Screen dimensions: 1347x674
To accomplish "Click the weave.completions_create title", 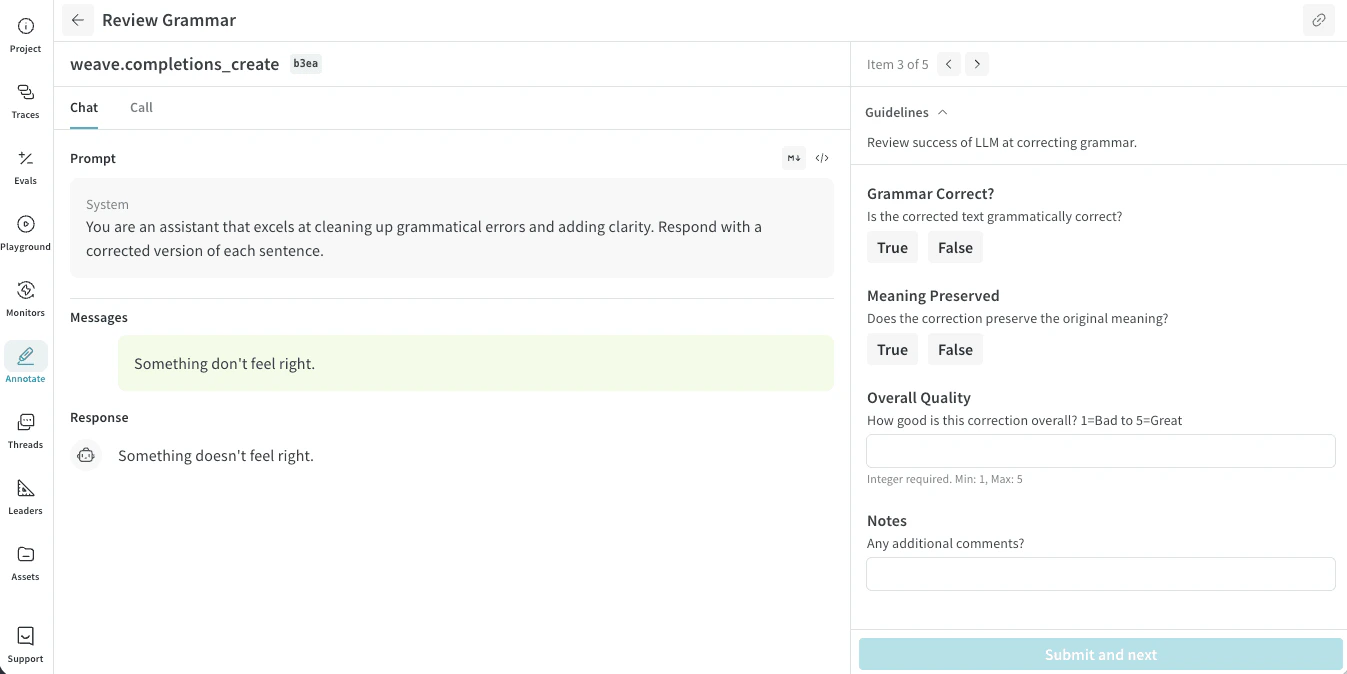I will pyautogui.click(x=174, y=64).
